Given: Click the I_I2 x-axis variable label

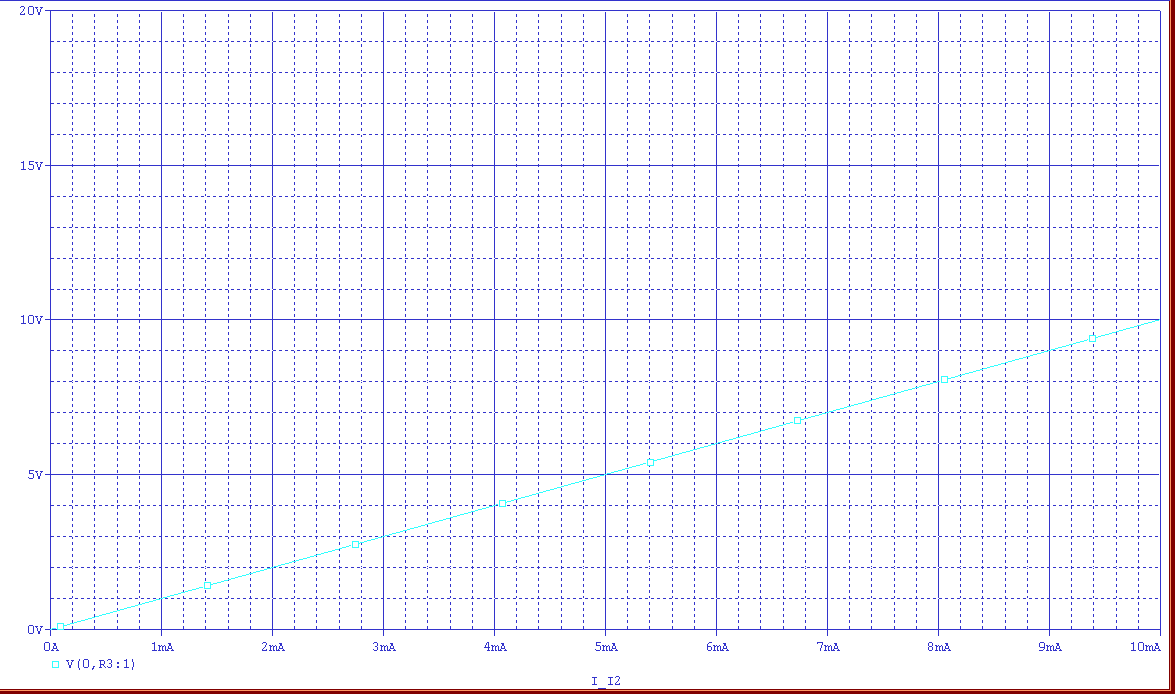Looking at the screenshot, I should (606, 681).
